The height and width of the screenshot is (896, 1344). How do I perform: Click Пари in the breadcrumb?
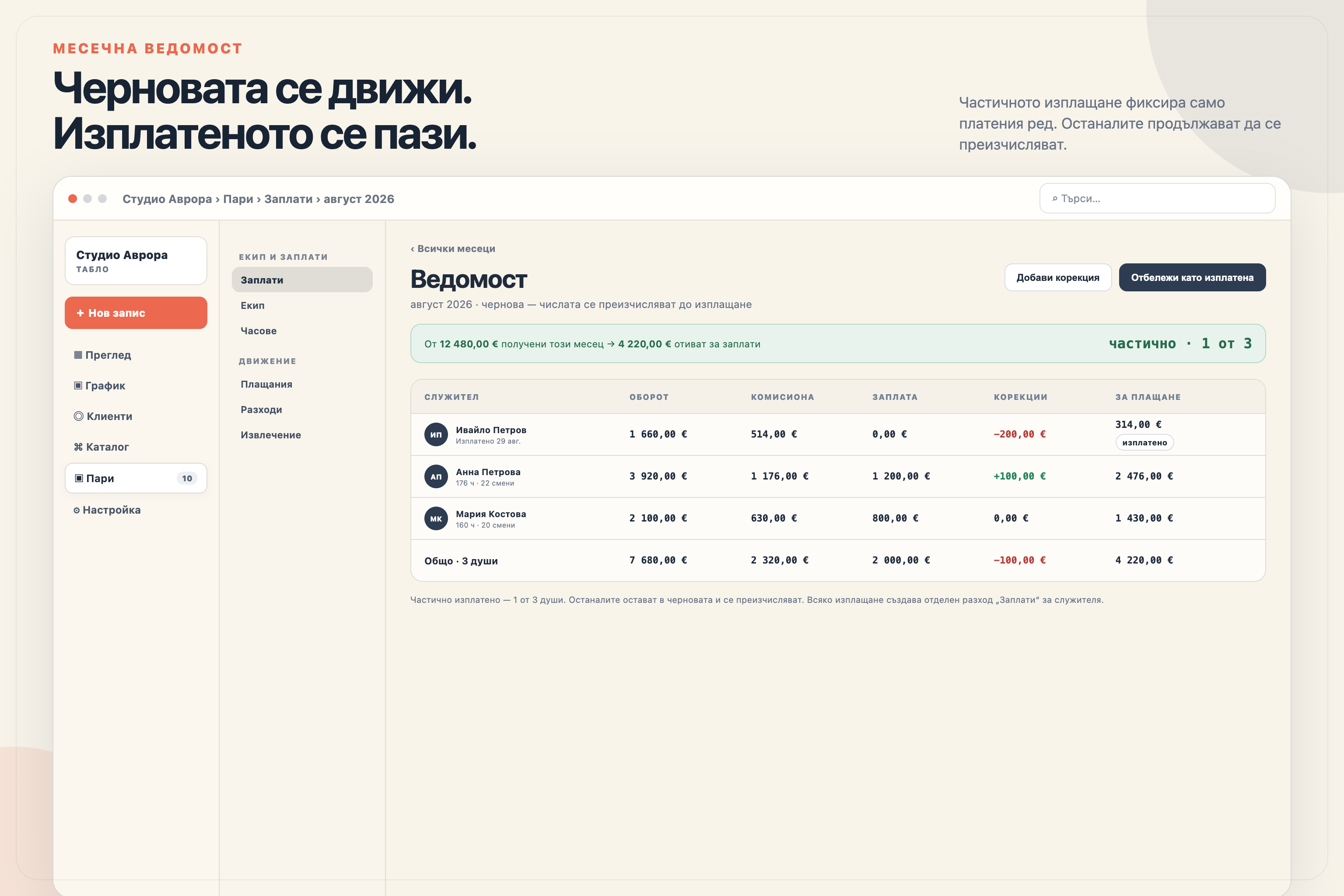238,199
